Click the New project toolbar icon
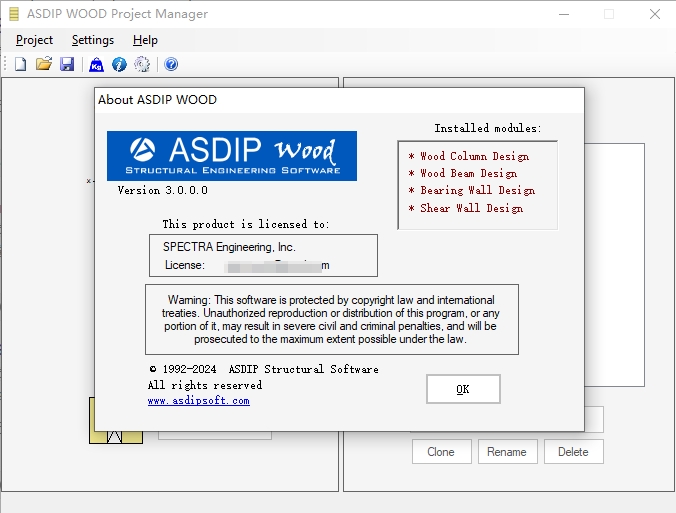Image resolution: width=676 pixels, height=513 pixels. (x=21, y=64)
